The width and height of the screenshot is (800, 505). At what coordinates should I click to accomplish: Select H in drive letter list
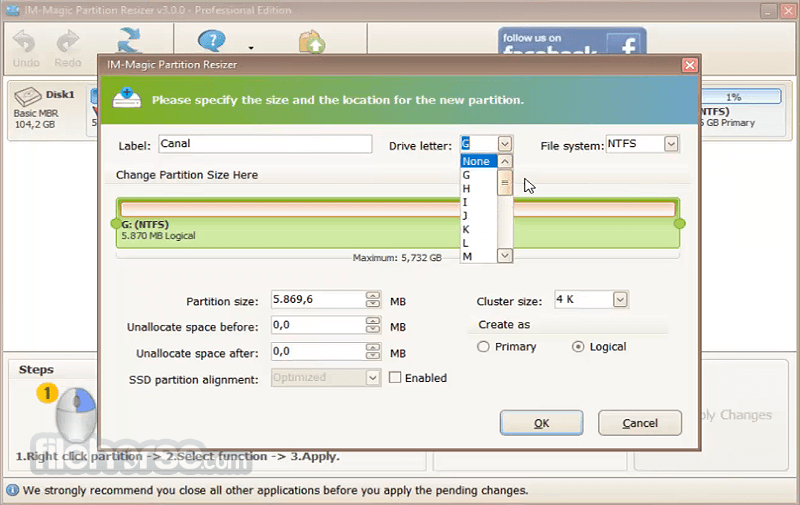[479, 189]
